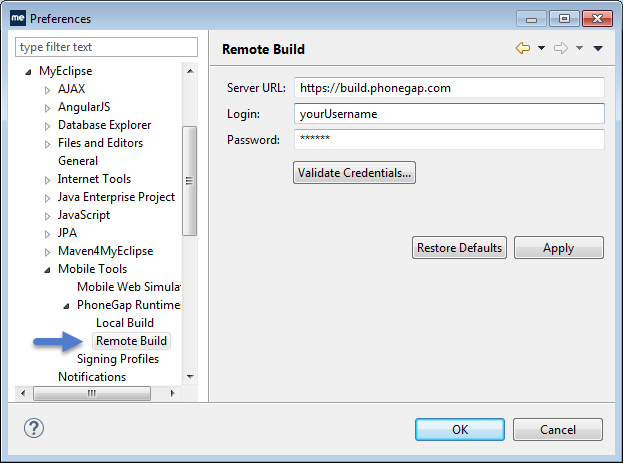
Task: Expand the Internet Tools node
Action: pos(47,180)
